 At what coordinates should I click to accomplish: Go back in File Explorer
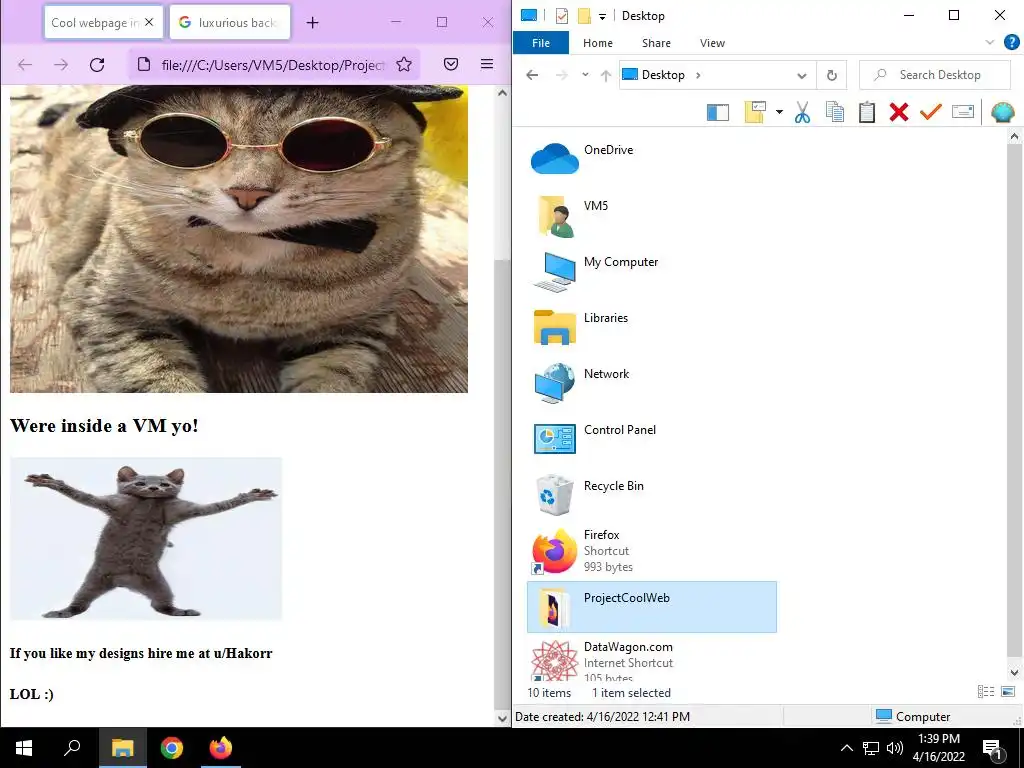coord(532,74)
